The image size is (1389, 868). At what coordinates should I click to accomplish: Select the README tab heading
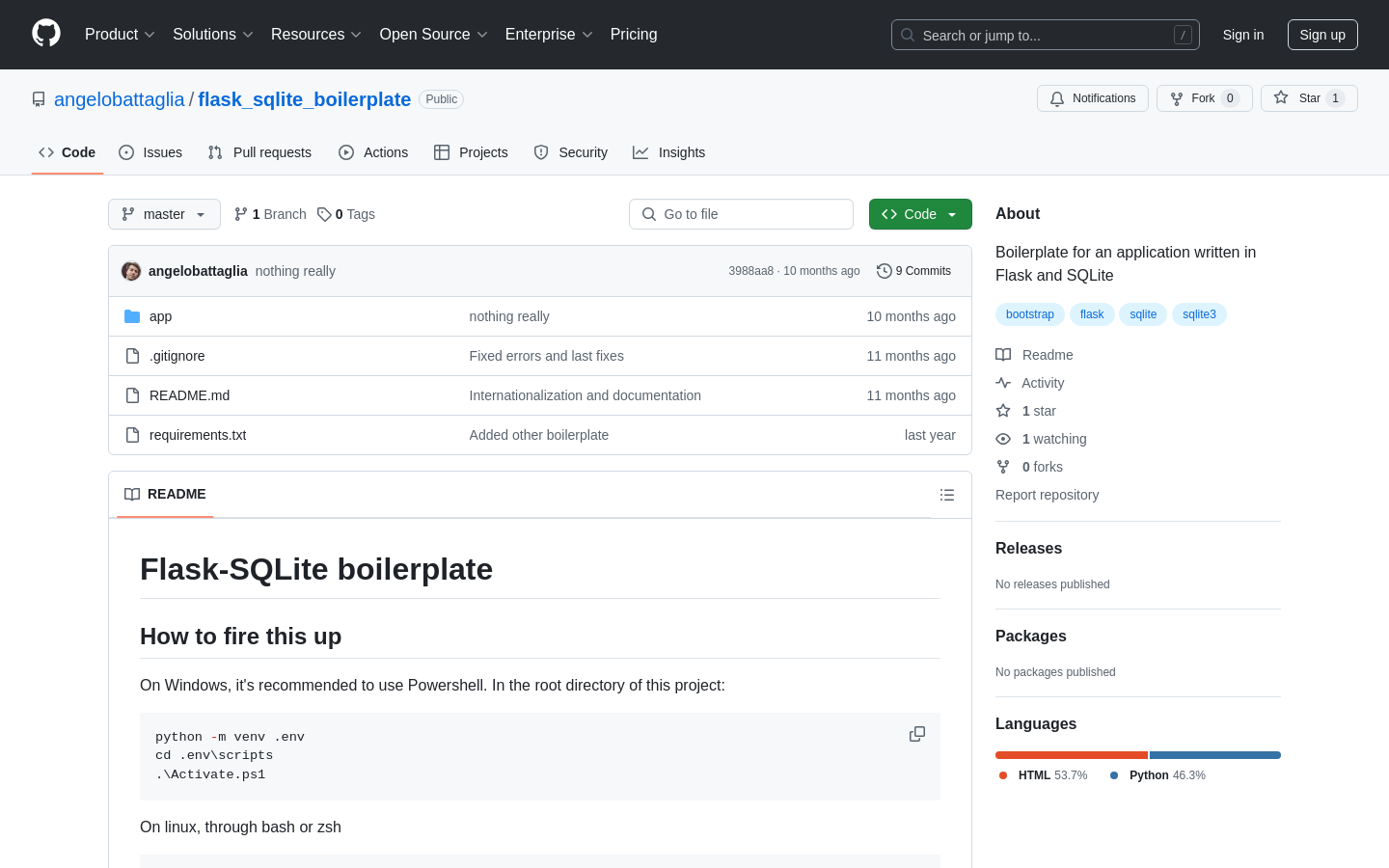click(x=165, y=494)
